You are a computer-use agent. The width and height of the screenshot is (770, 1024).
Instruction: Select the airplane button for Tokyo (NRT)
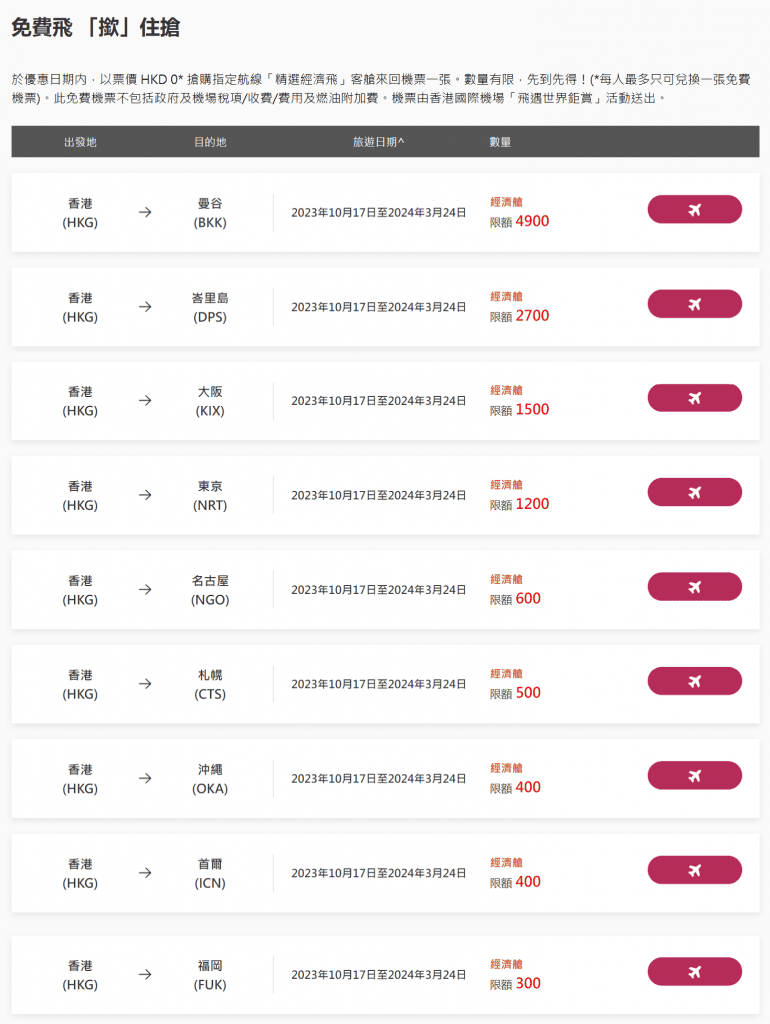(694, 492)
